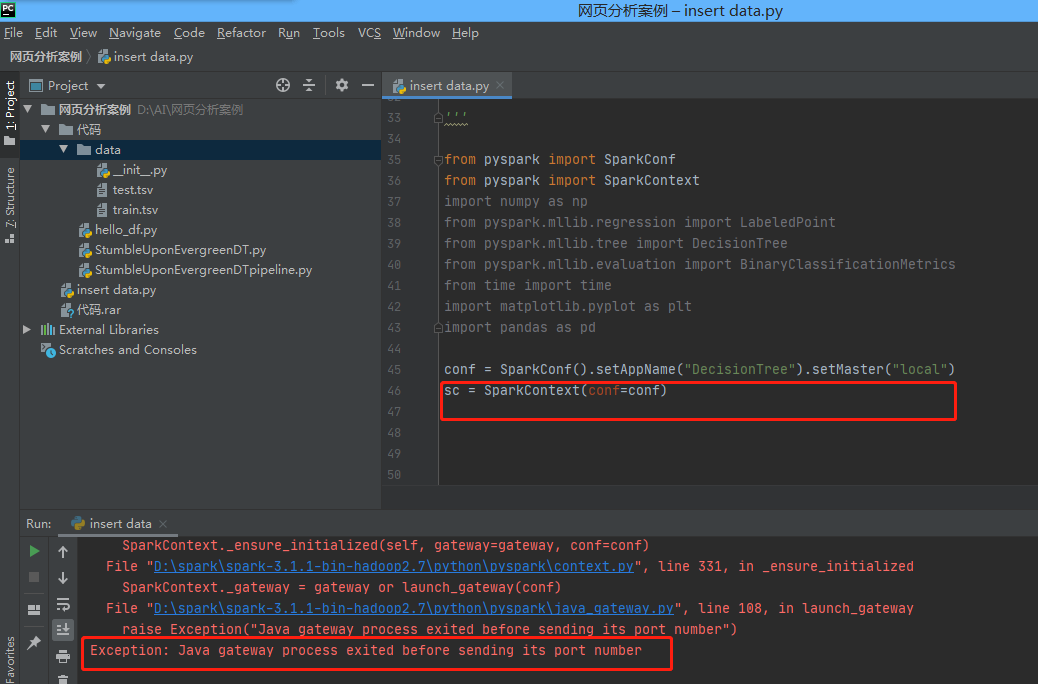Toggle scroll to end icon in Run console
The width and height of the screenshot is (1038, 684).
coord(63,630)
